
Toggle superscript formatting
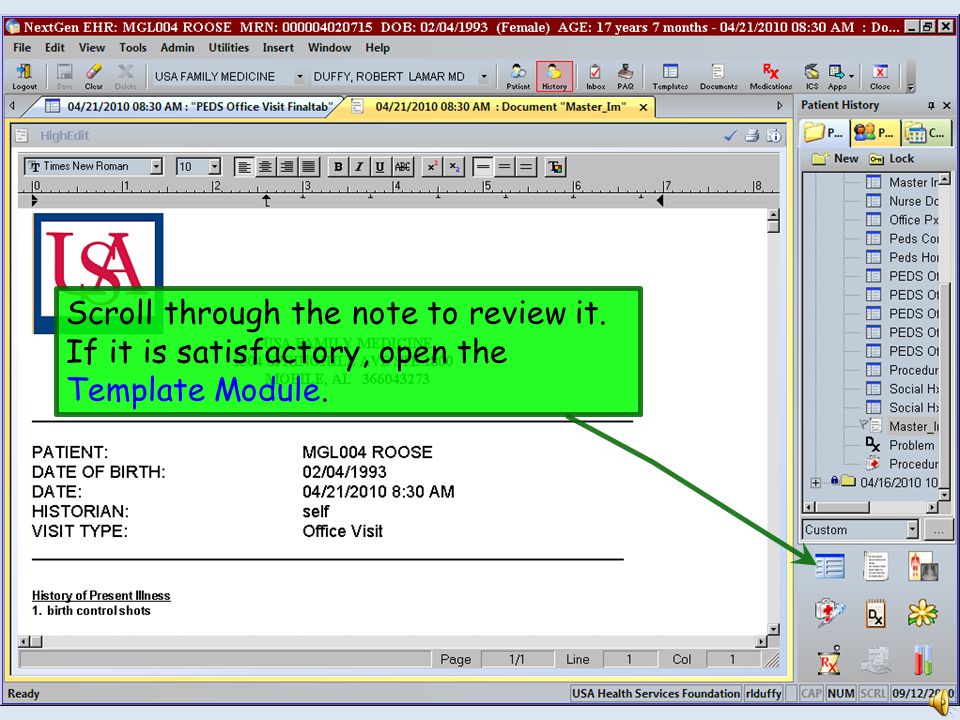[432, 167]
